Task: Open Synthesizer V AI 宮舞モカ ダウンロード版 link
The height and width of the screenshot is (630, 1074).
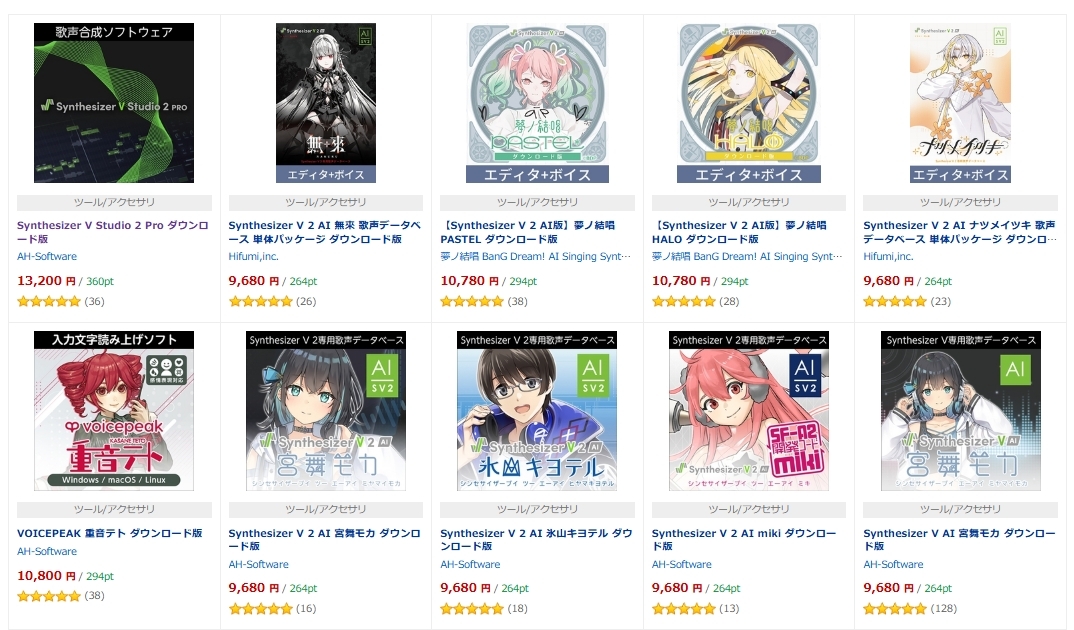Action: (x=959, y=540)
